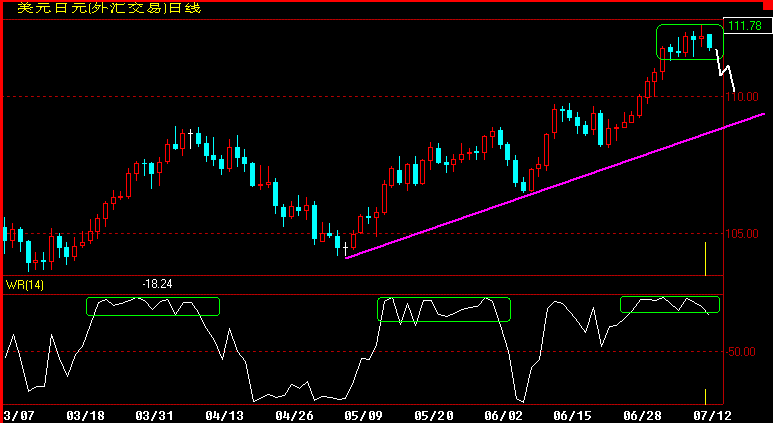The image size is (773, 423).
Task: Click the 03/31 date label
Action: 156,416
